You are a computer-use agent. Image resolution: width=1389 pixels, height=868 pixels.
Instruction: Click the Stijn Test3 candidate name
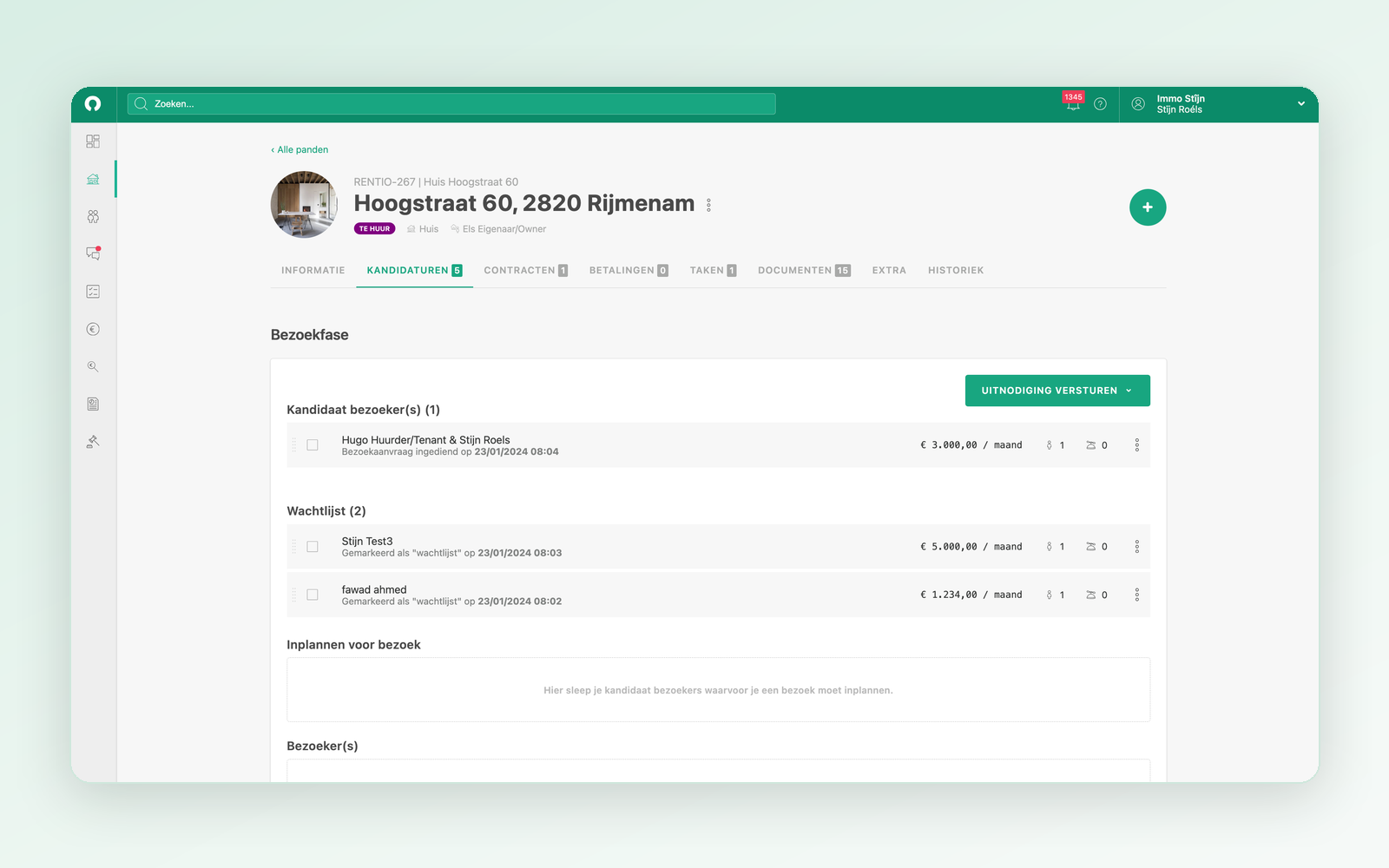367,541
